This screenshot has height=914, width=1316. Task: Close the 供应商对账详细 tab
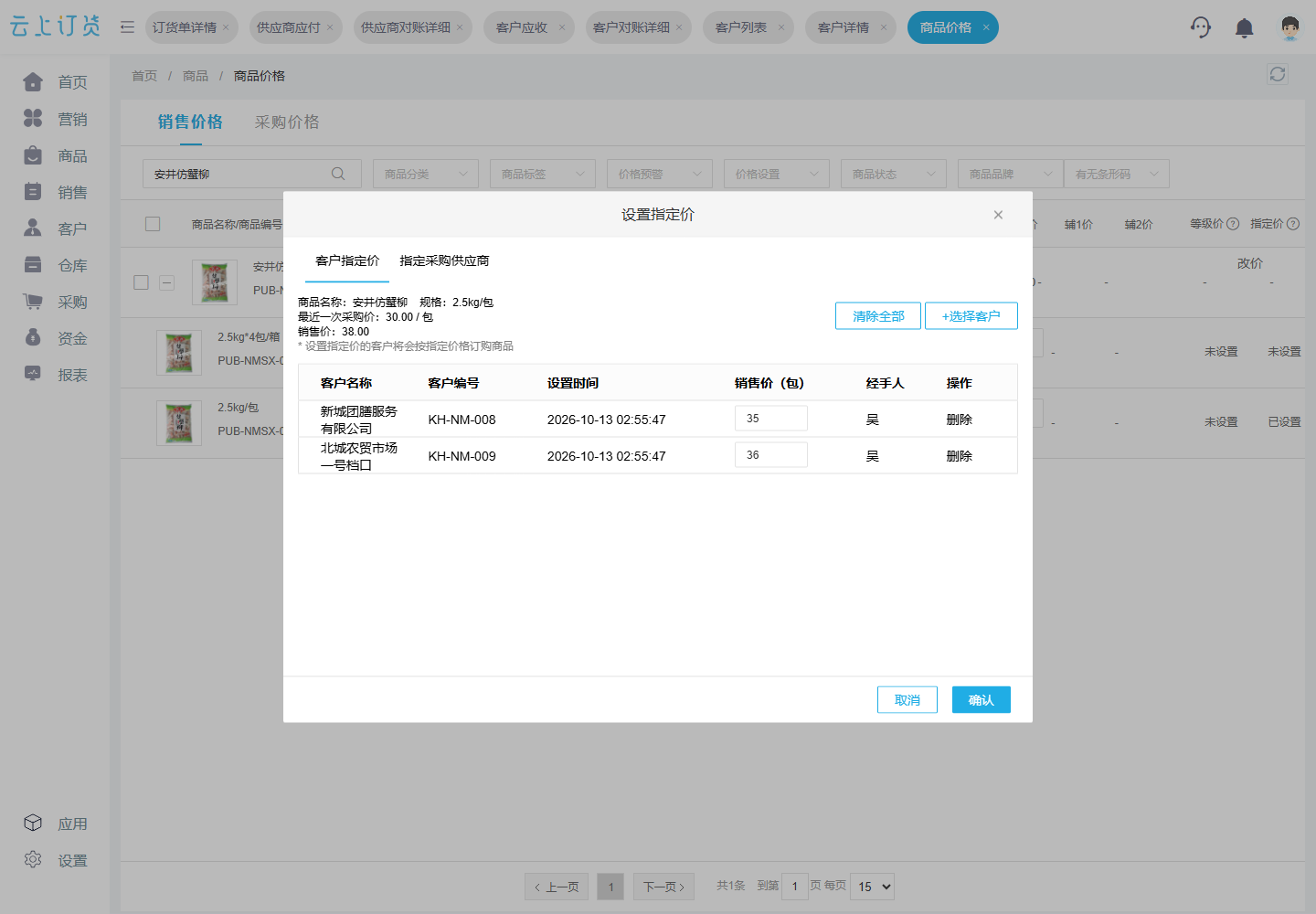pos(460,27)
